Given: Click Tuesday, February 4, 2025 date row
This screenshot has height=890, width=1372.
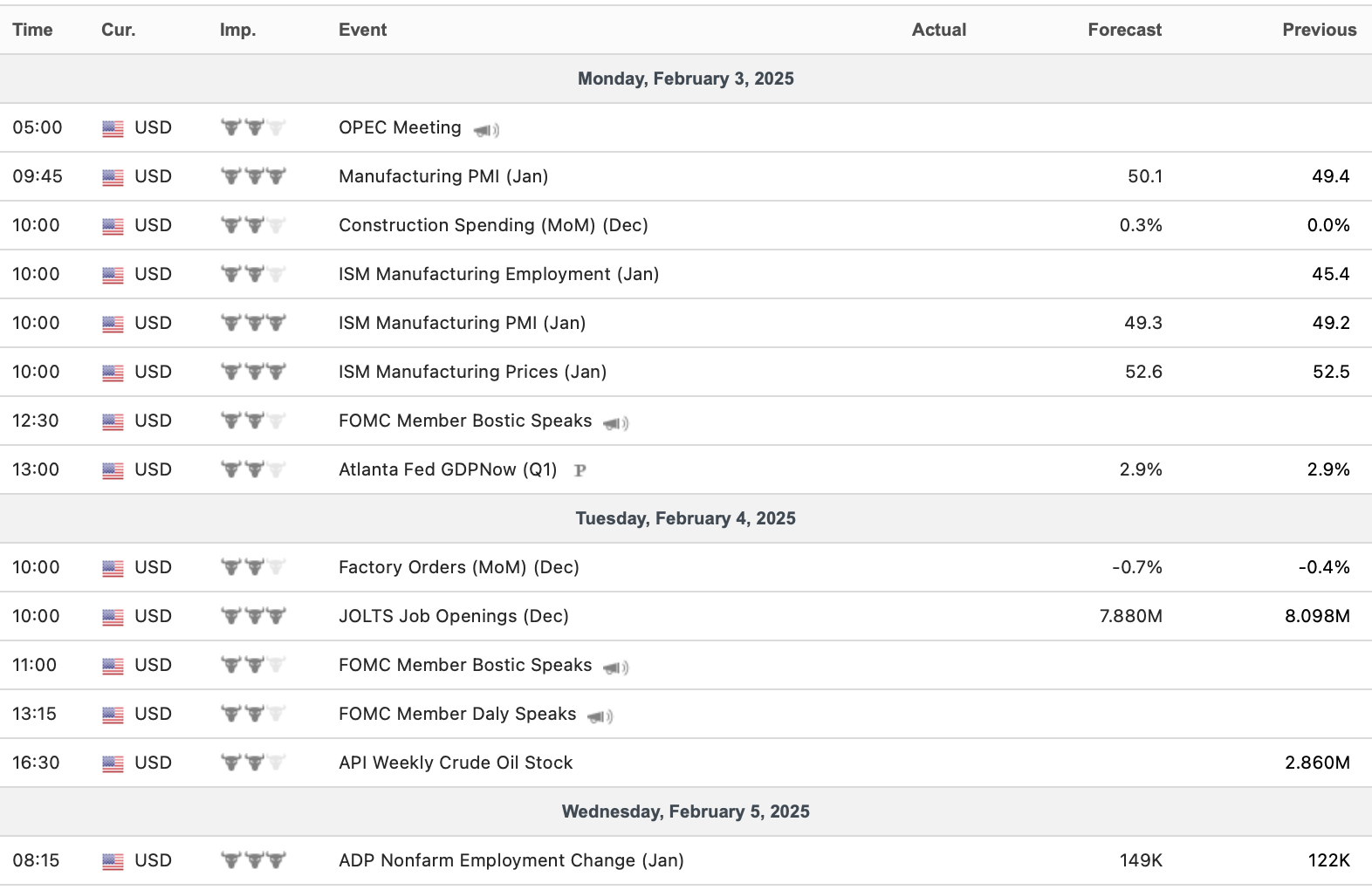Looking at the screenshot, I should pyautogui.click(x=685, y=518).
